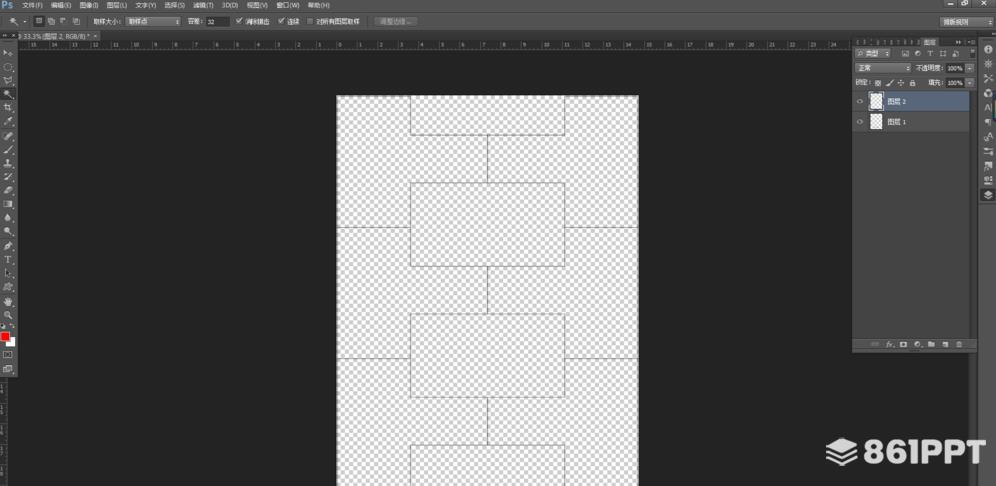This screenshot has height=486, width=996.
Task: Toggle lock transparent pixels
Action: click(878, 83)
